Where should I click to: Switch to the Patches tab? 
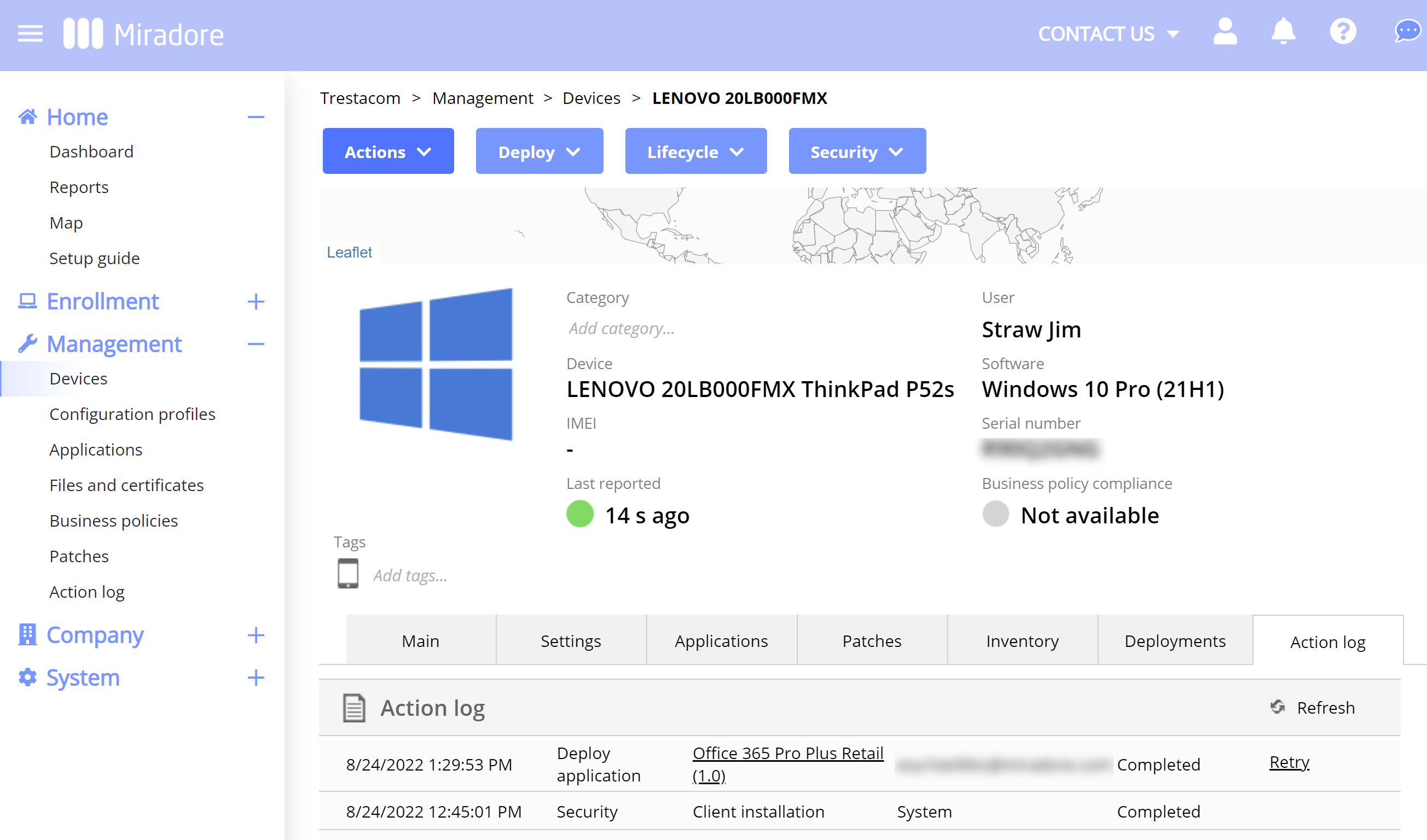click(872, 640)
